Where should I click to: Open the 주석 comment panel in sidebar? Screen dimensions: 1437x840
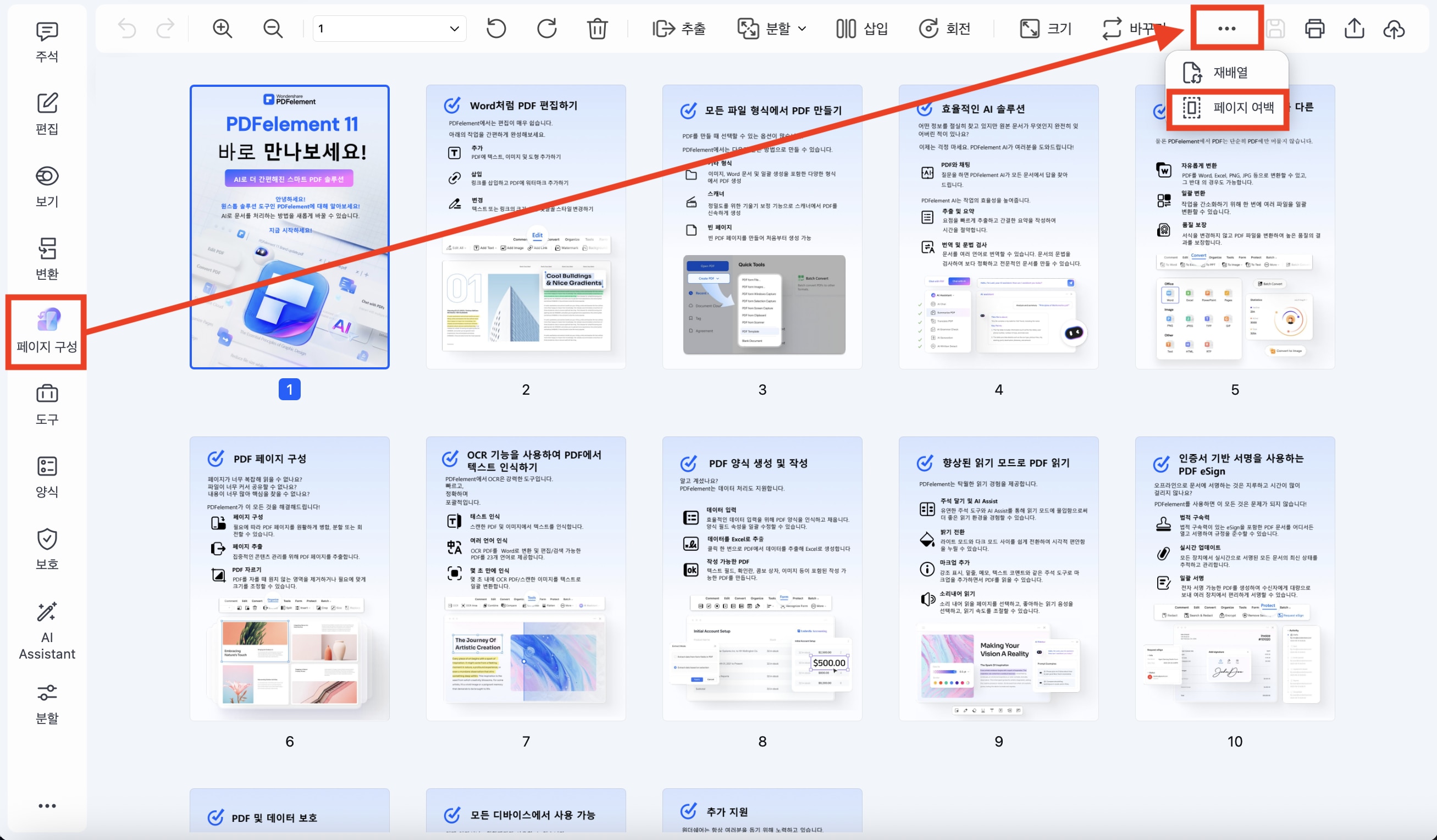(47, 41)
